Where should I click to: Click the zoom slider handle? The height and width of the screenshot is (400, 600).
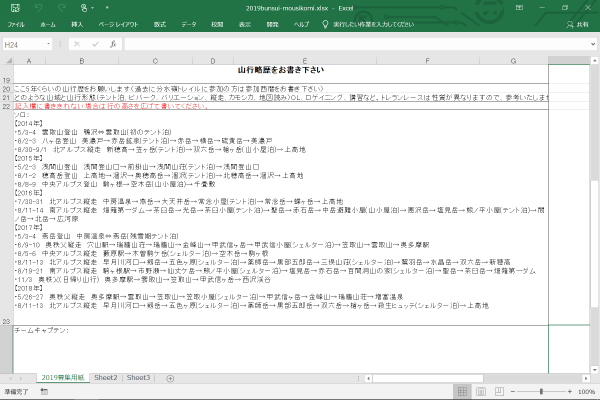(542, 392)
